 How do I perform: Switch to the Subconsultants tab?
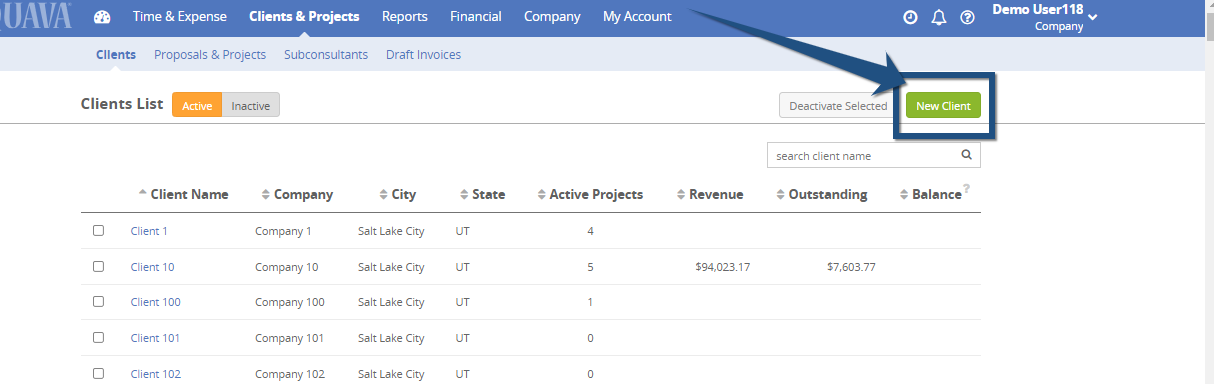tap(326, 55)
